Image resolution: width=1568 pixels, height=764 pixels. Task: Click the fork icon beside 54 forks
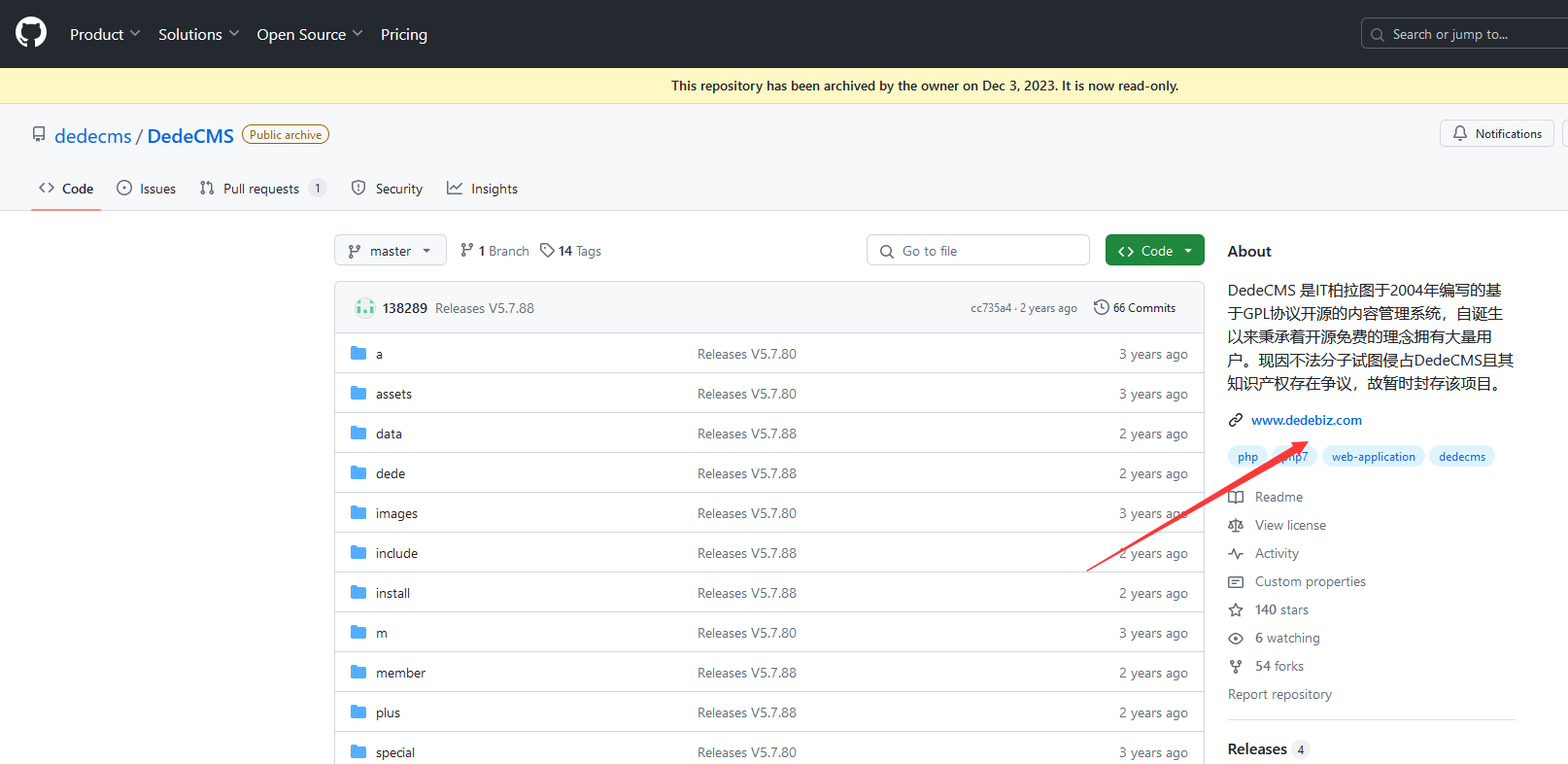1236,667
